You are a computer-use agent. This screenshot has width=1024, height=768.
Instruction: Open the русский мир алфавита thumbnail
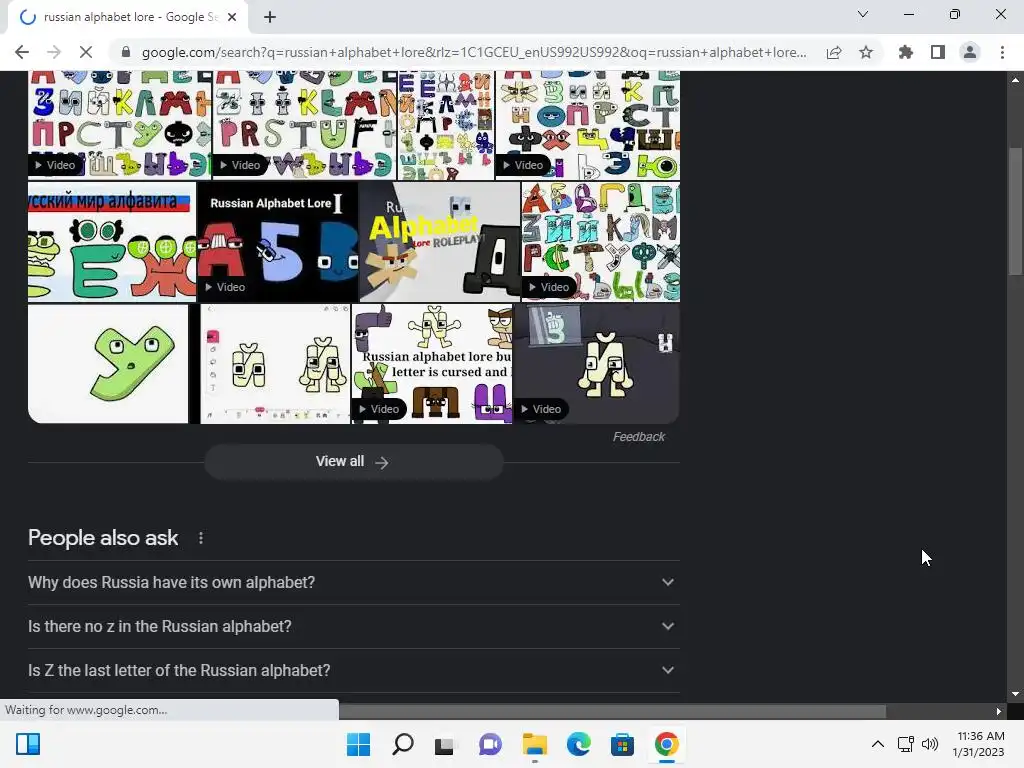point(112,242)
